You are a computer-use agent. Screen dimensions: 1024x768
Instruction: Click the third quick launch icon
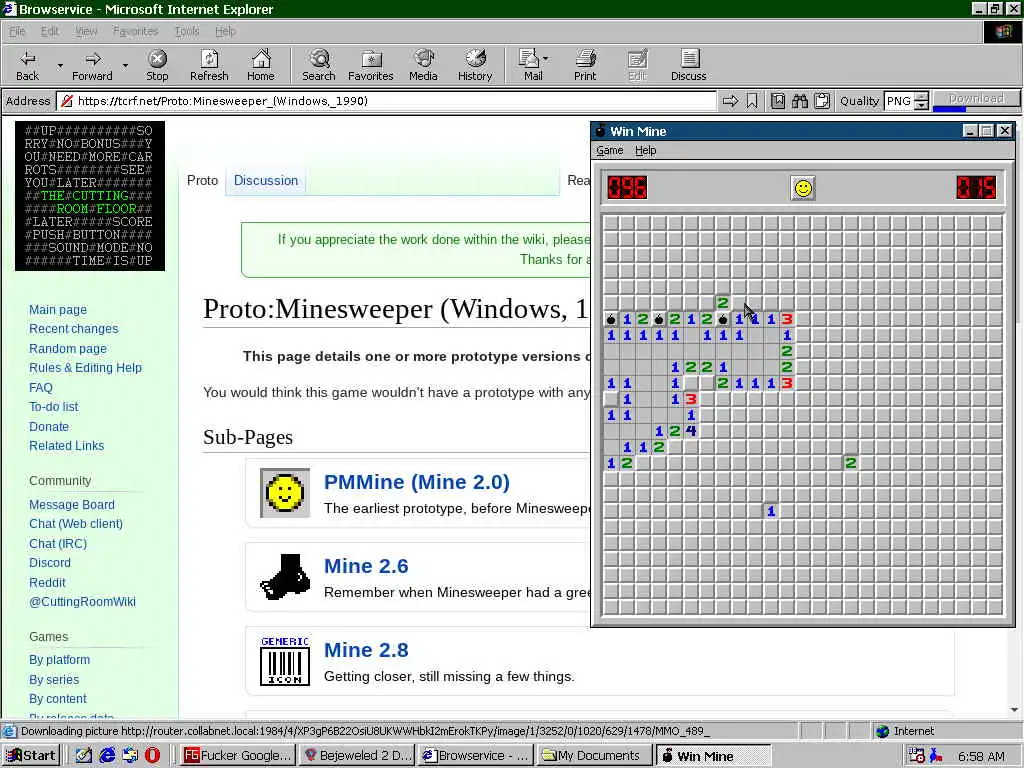click(x=130, y=755)
